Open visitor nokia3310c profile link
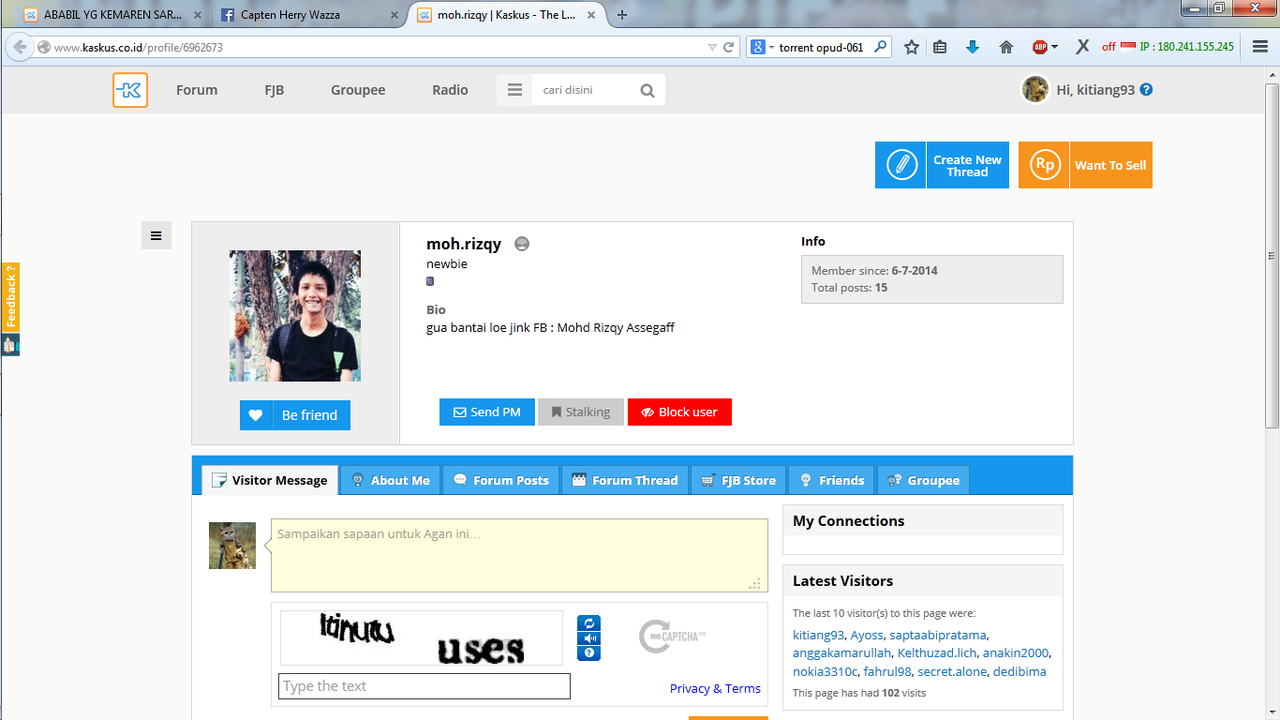Image resolution: width=1280 pixels, height=720 pixels. 825,672
